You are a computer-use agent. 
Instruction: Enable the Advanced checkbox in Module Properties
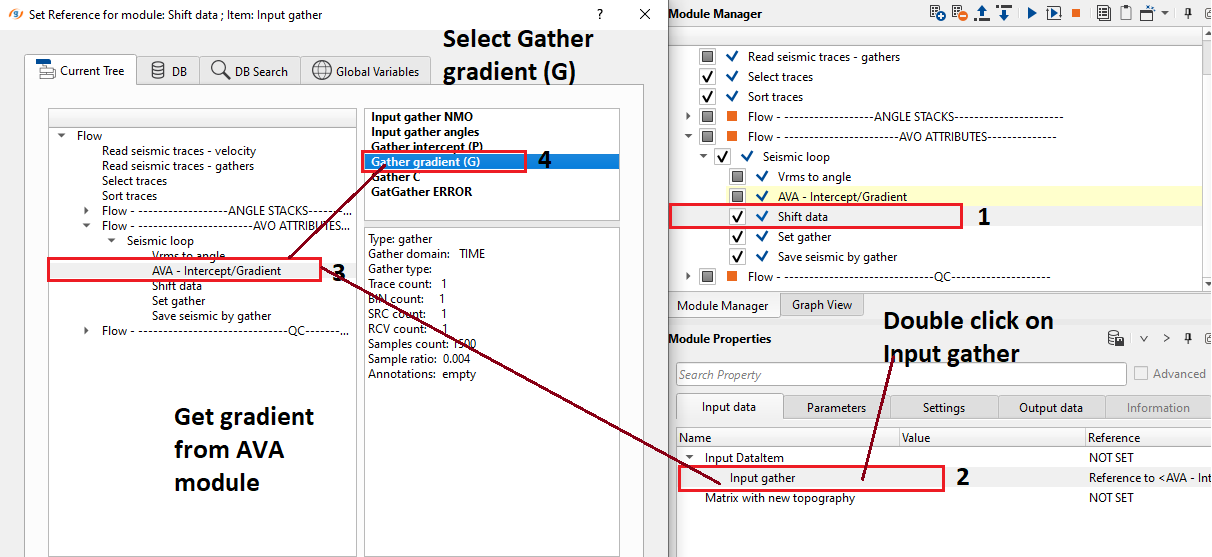(1141, 374)
